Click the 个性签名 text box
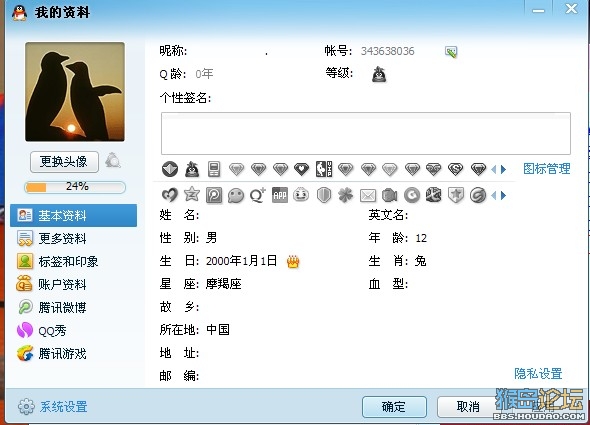The width and height of the screenshot is (590, 425). point(366,133)
